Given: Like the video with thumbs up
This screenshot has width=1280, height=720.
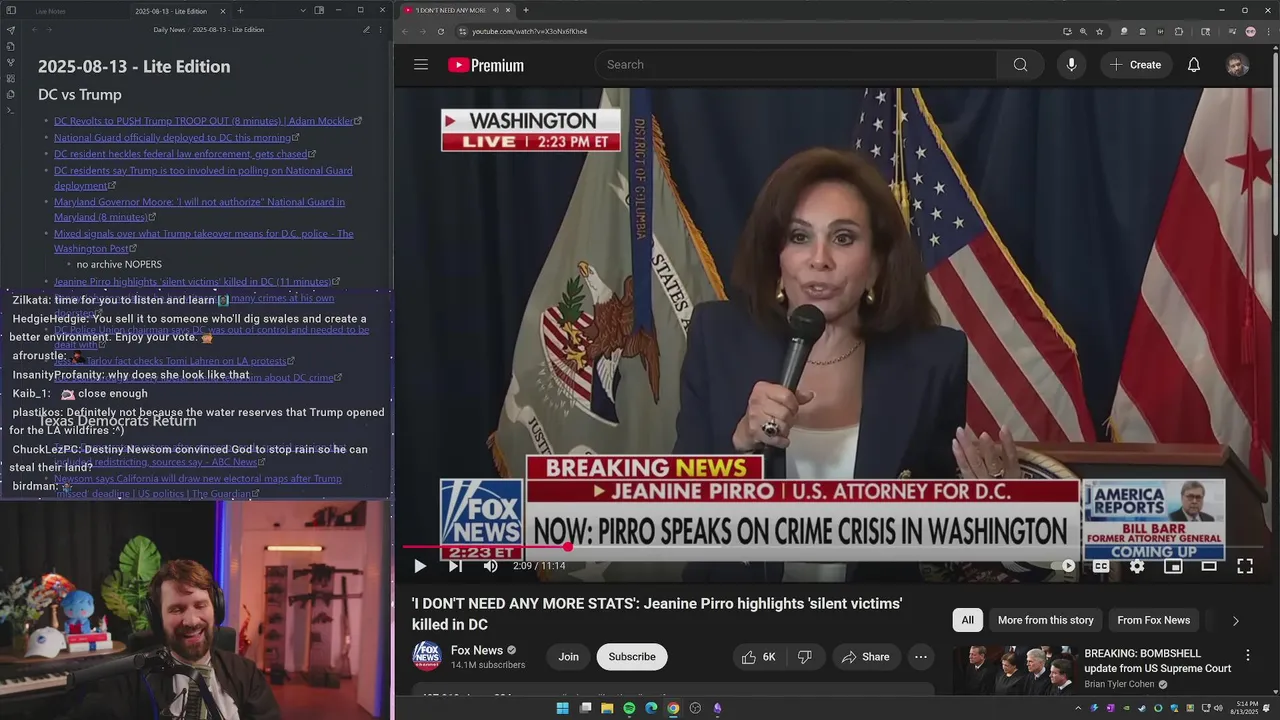Looking at the screenshot, I should (758, 657).
